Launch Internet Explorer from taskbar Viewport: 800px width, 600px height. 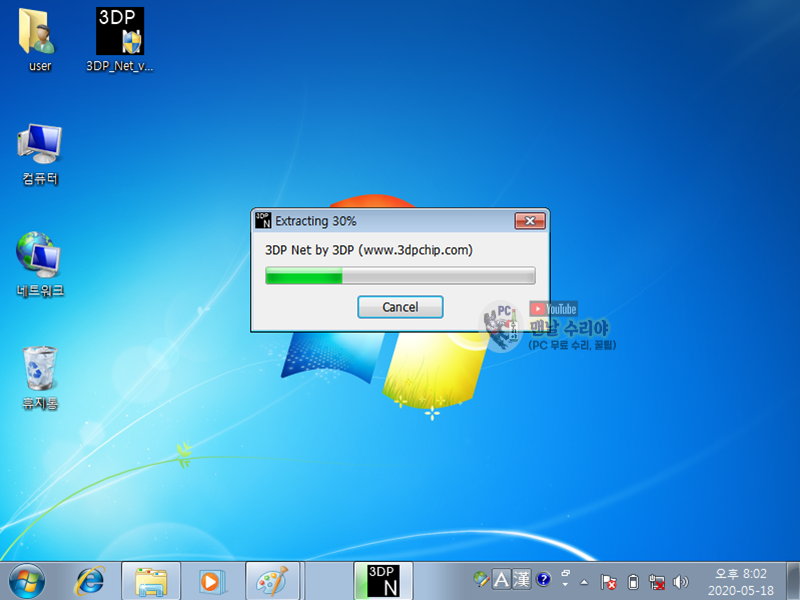pos(90,581)
